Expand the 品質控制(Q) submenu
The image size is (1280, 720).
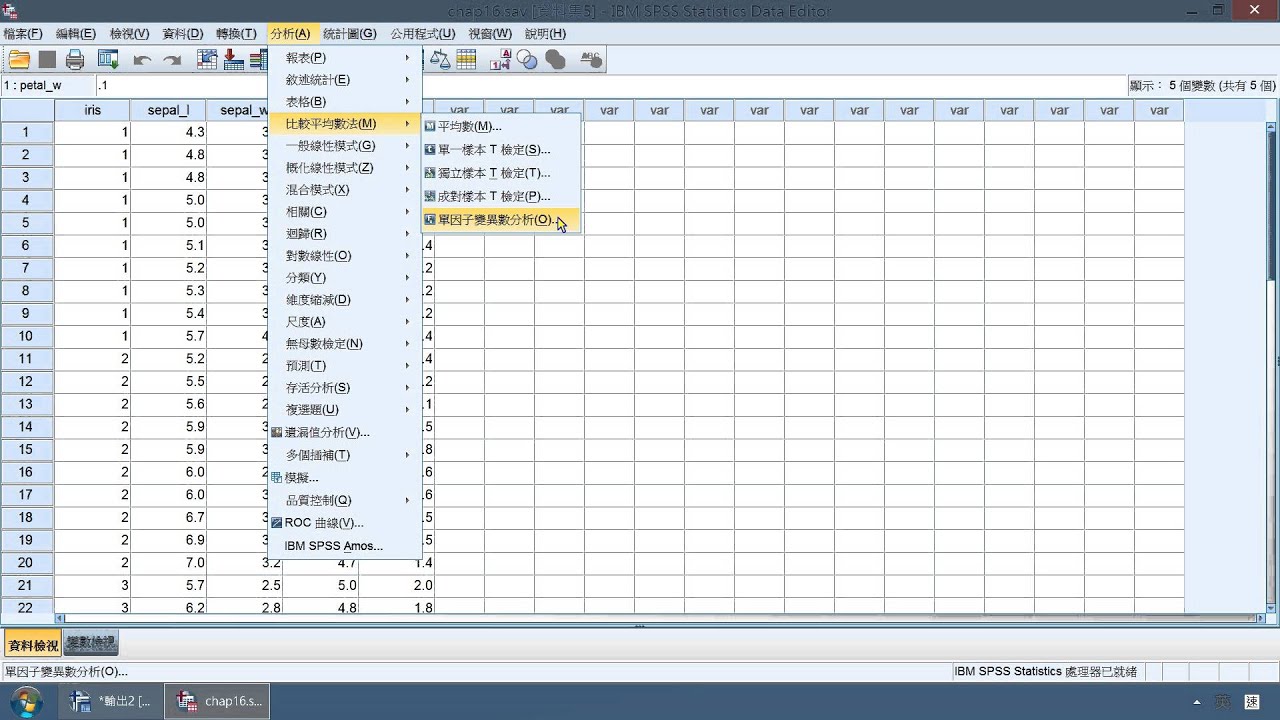pyautogui.click(x=345, y=500)
